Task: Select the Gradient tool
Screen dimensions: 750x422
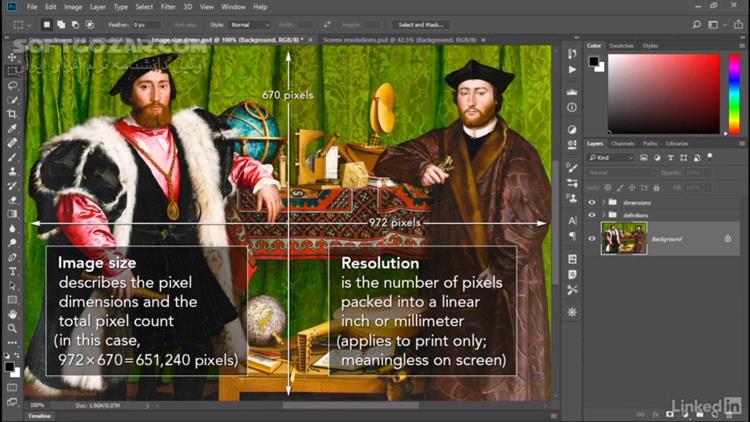Action: click(x=12, y=214)
